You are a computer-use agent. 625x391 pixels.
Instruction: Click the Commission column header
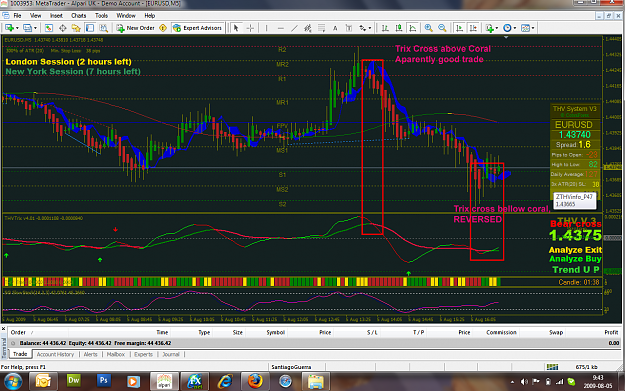pyautogui.click(x=501, y=332)
